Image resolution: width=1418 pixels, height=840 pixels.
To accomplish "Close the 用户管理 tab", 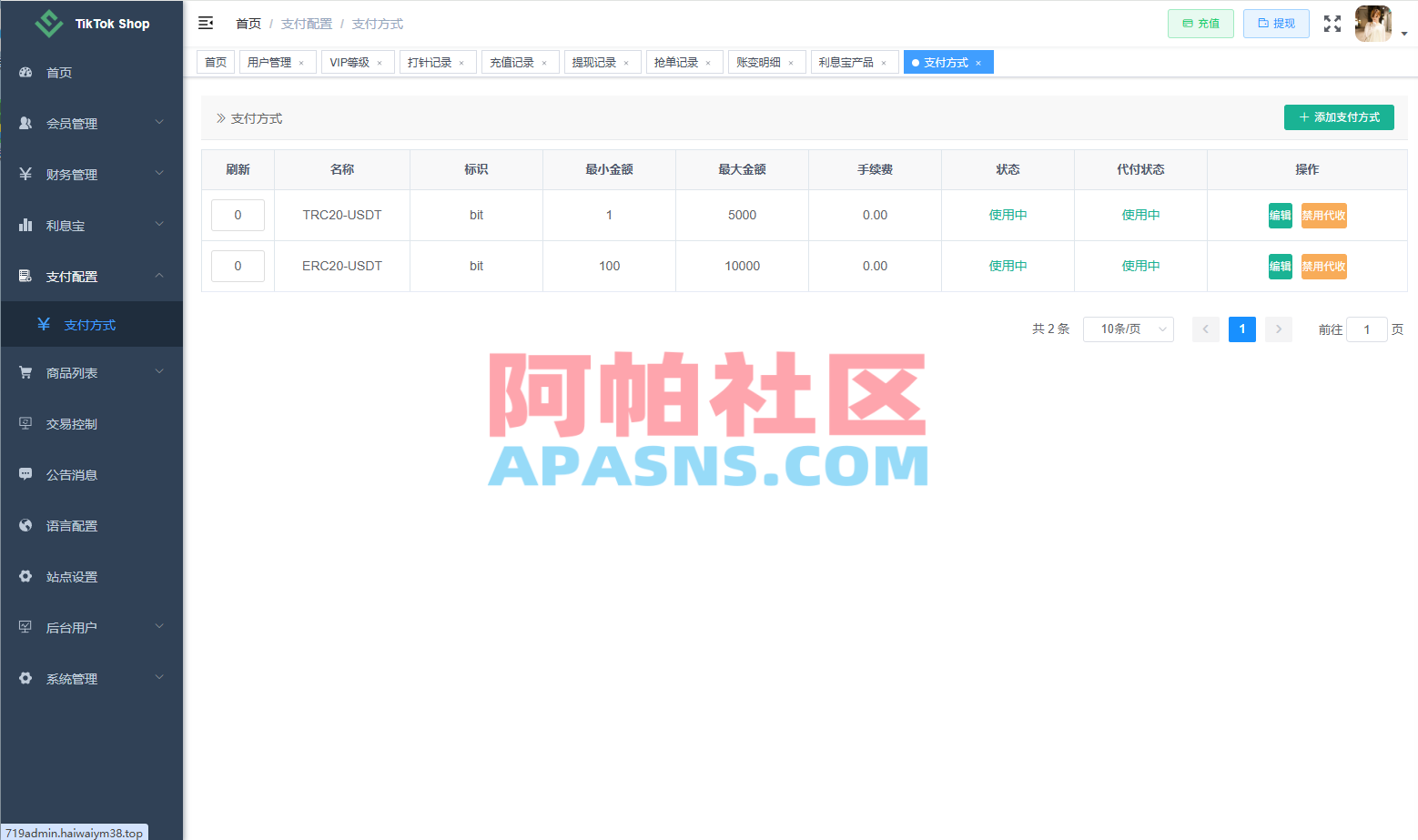I will (x=301, y=63).
